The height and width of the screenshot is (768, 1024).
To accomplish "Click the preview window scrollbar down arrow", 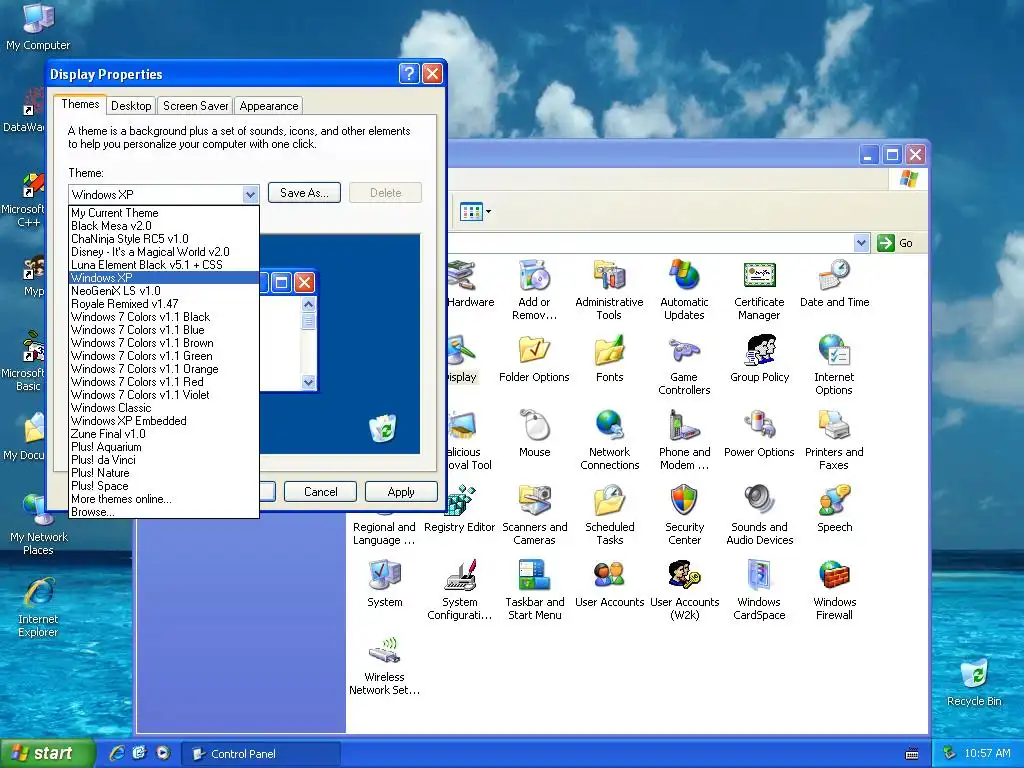I will point(309,383).
